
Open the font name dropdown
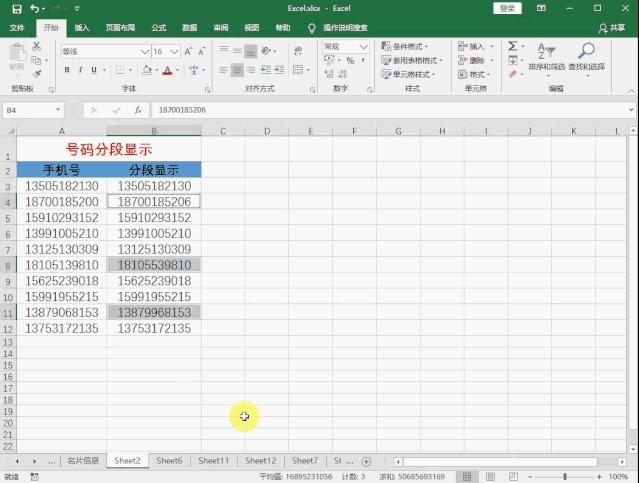pos(145,51)
